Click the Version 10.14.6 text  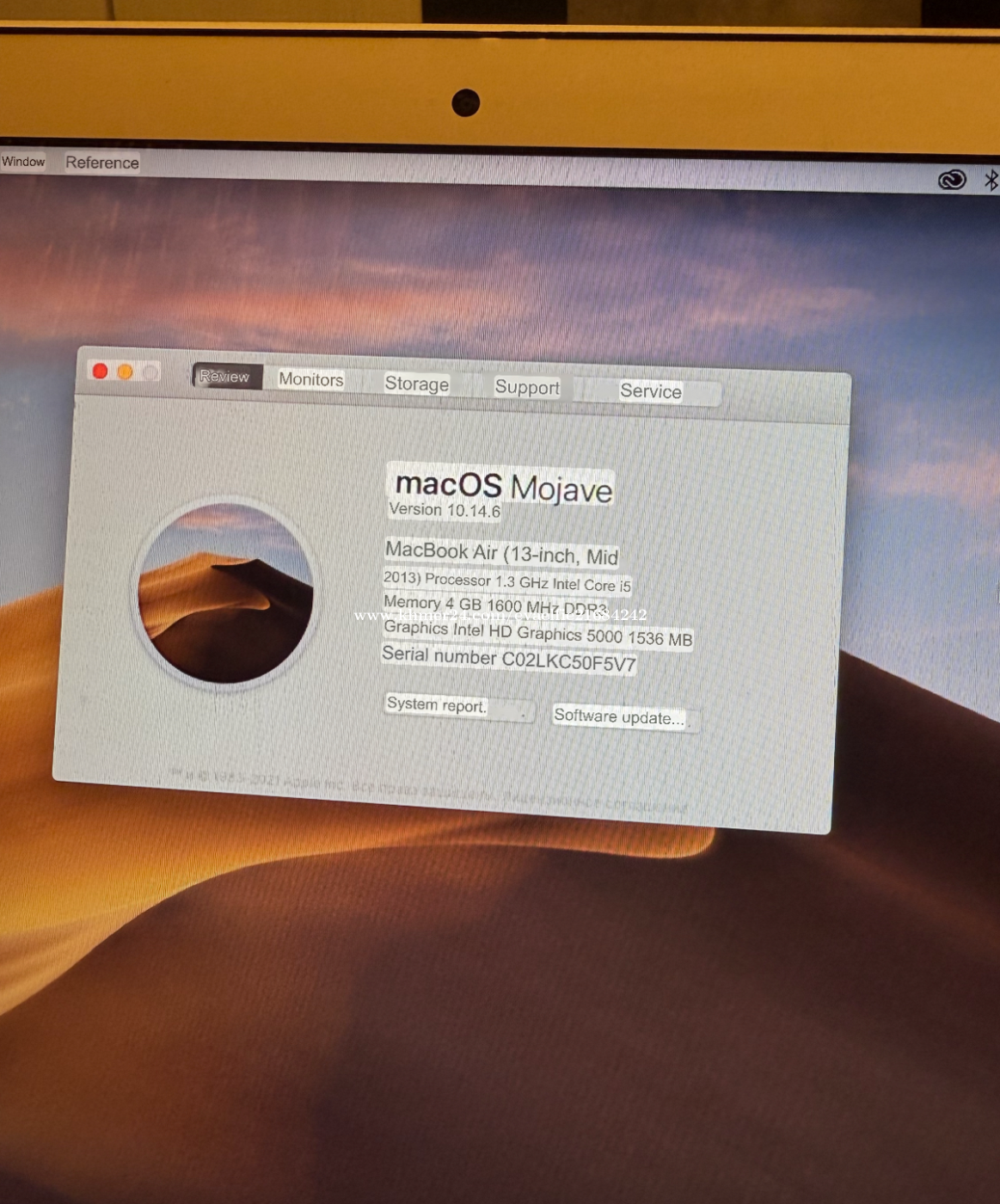click(445, 510)
